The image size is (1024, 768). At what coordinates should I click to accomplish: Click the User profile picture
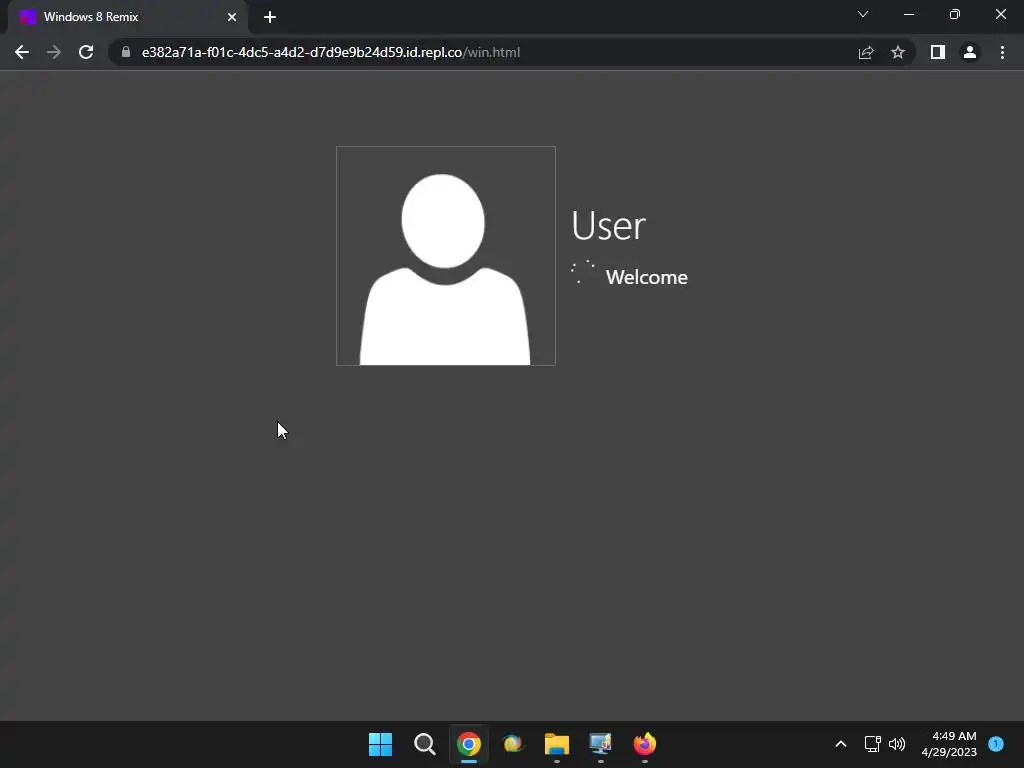coord(446,256)
